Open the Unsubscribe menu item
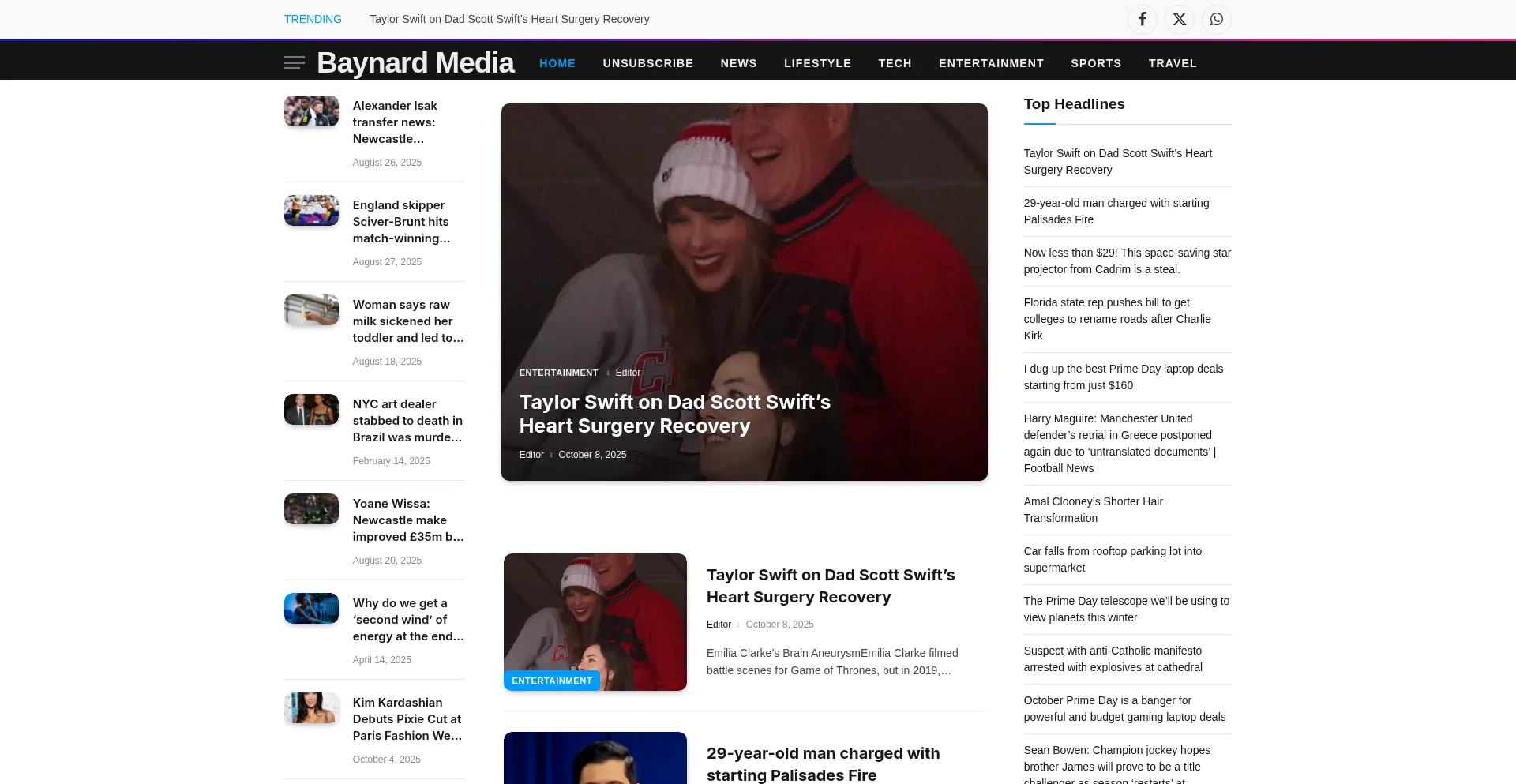This screenshot has height=784, width=1516. pos(647,63)
